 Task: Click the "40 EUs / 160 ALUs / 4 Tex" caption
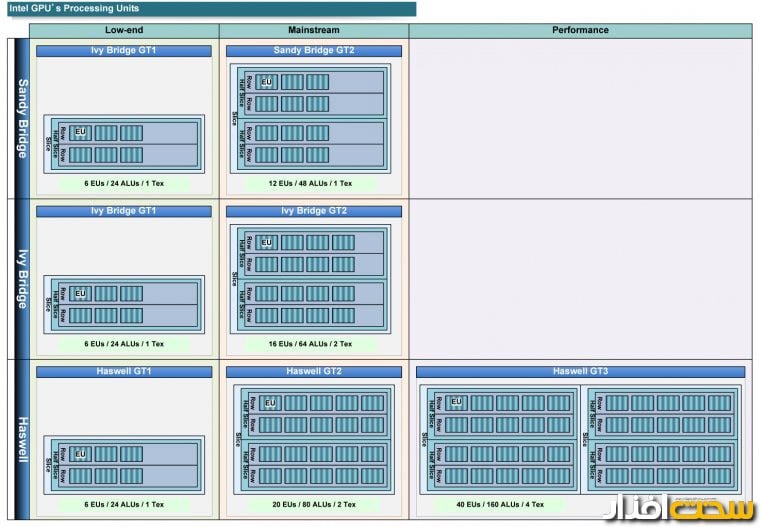[x=500, y=505]
